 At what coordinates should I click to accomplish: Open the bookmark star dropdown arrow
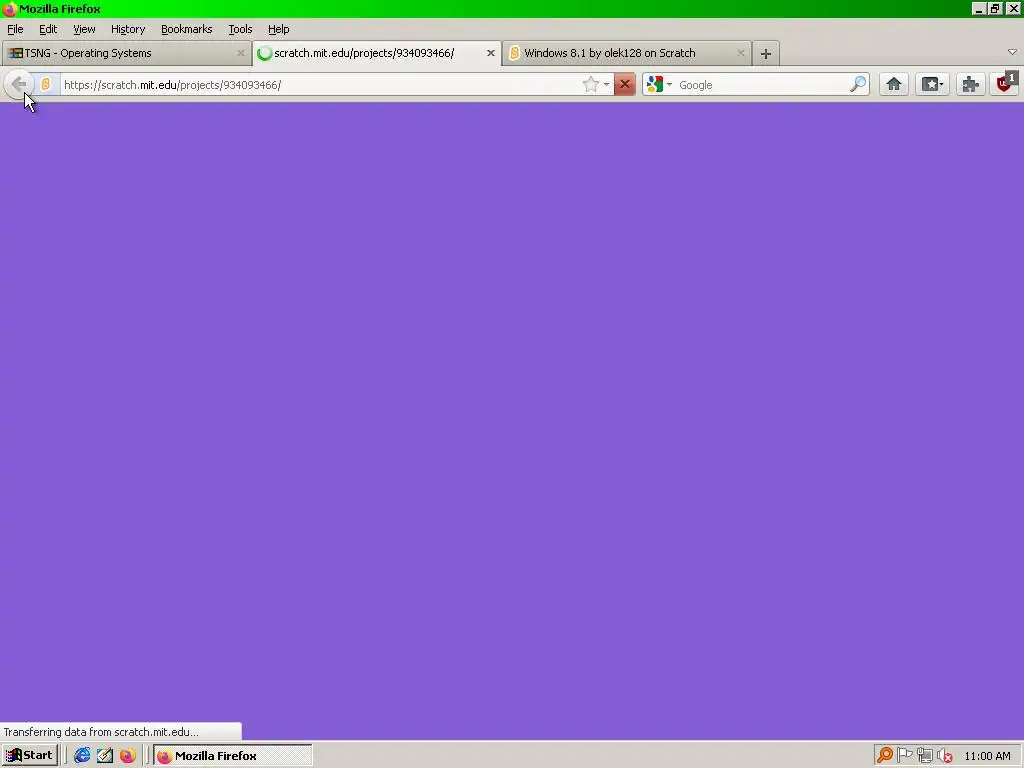click(x=607, y=85)
